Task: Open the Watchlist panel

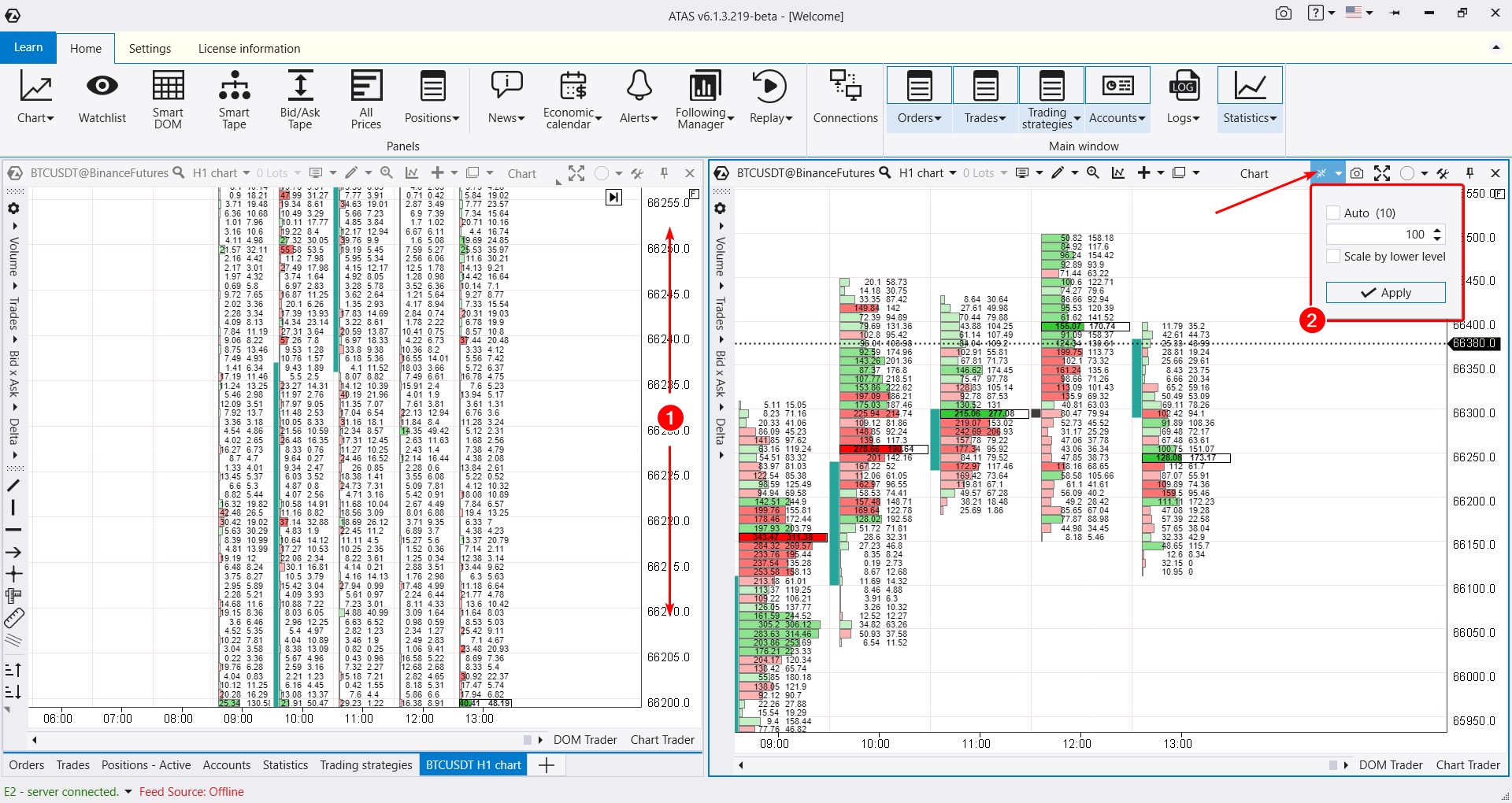Action: (102, 99)
